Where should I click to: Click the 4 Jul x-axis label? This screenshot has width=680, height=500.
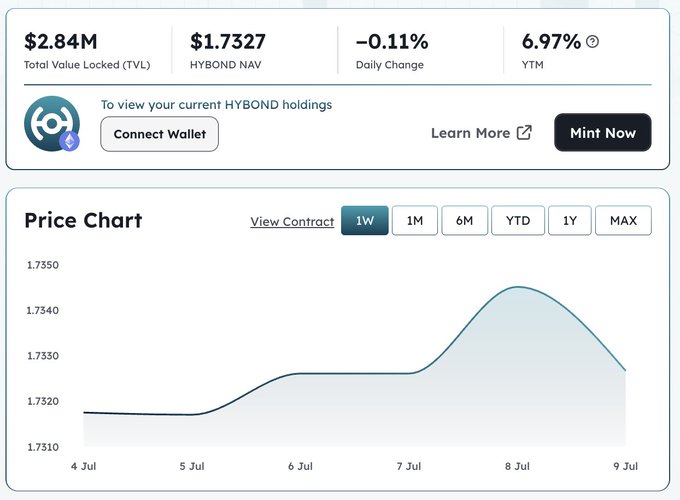pos(83,466)
